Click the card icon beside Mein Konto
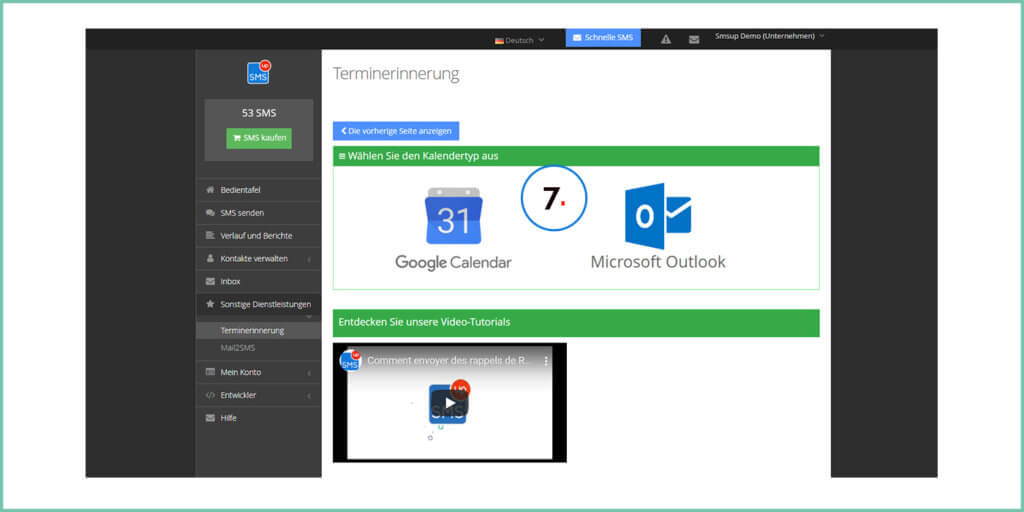Image resolution: width=1024 pixels, height=512 pixels. tap(210, 372)
